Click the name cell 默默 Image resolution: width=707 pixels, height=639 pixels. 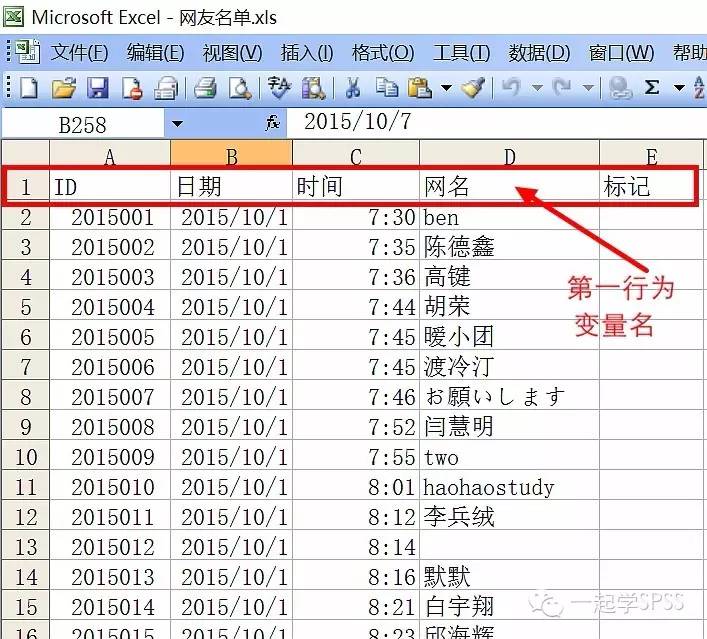point(510,577)
